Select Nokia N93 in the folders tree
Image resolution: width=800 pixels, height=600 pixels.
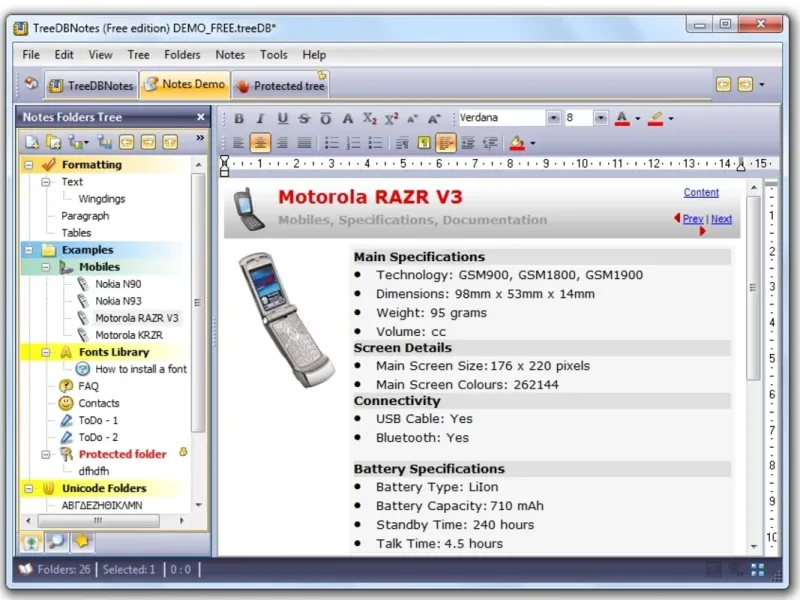[x=118, y=301]
